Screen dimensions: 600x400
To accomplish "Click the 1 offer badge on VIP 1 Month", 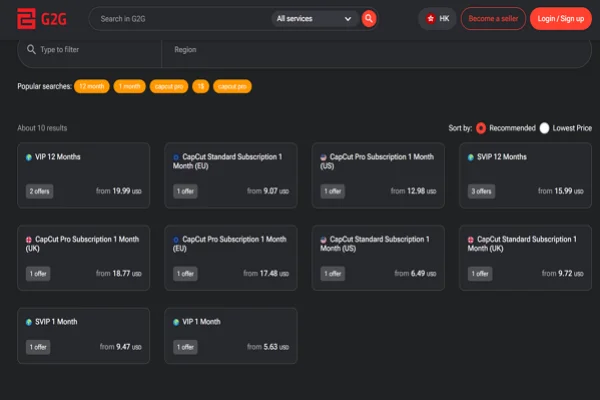I will point(185,347).
